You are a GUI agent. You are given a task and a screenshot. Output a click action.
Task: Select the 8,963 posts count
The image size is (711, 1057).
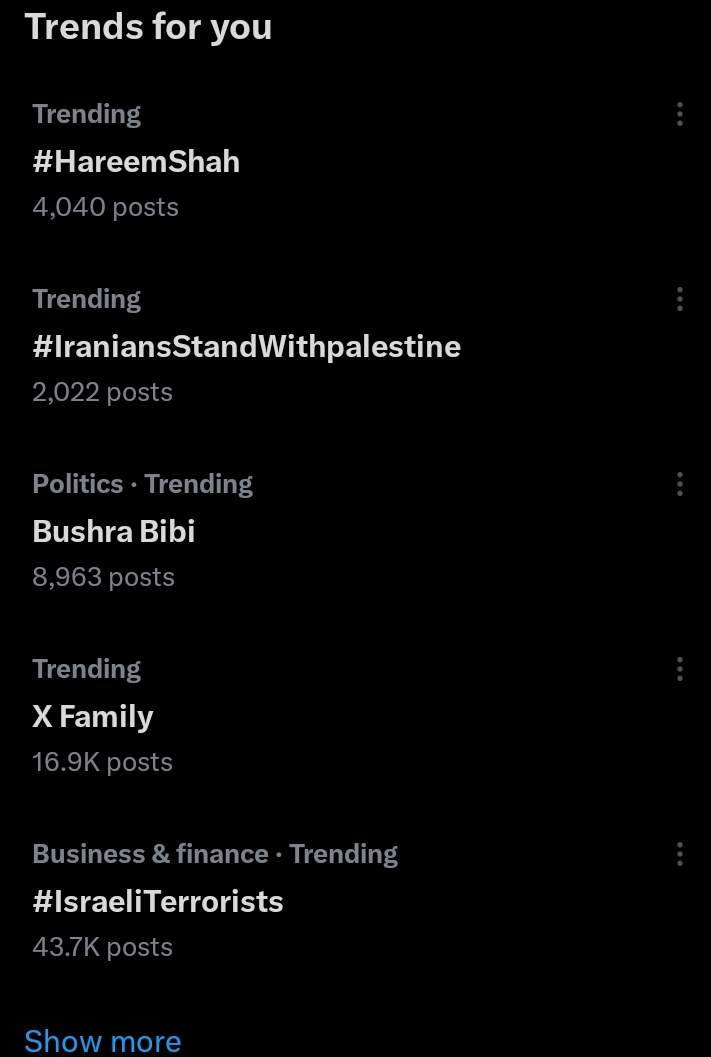(x=104, y=578)
